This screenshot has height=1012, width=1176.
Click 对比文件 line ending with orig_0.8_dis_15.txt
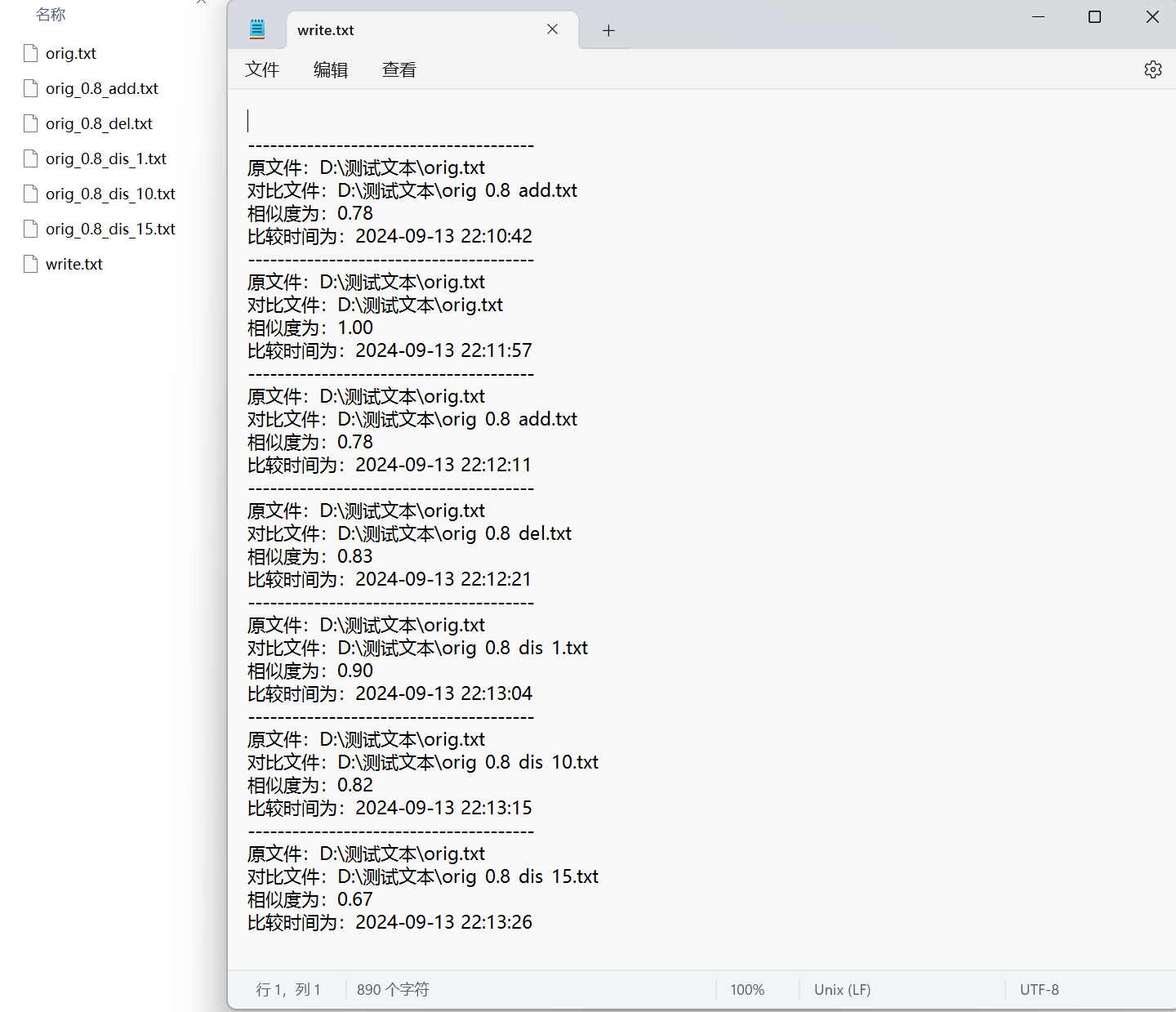point(423,876)
